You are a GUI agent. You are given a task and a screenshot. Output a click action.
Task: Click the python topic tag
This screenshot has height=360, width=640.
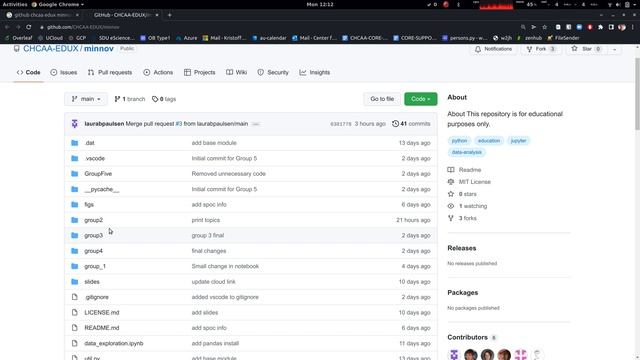pyautogui.click(x=459, y=141)
